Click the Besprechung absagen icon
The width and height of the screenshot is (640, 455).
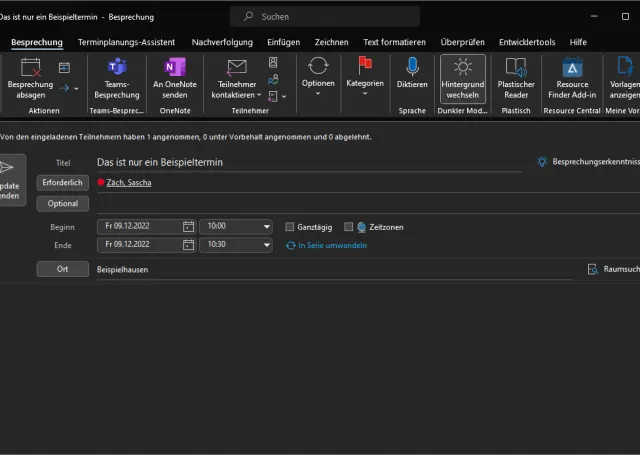pyautogui.click(x=29, y=68)
